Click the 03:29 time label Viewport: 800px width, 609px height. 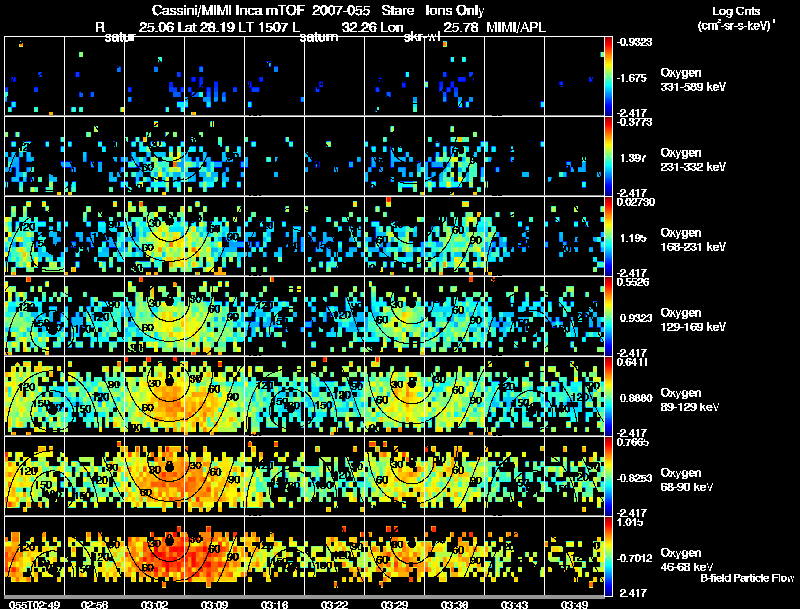point(394,604)
